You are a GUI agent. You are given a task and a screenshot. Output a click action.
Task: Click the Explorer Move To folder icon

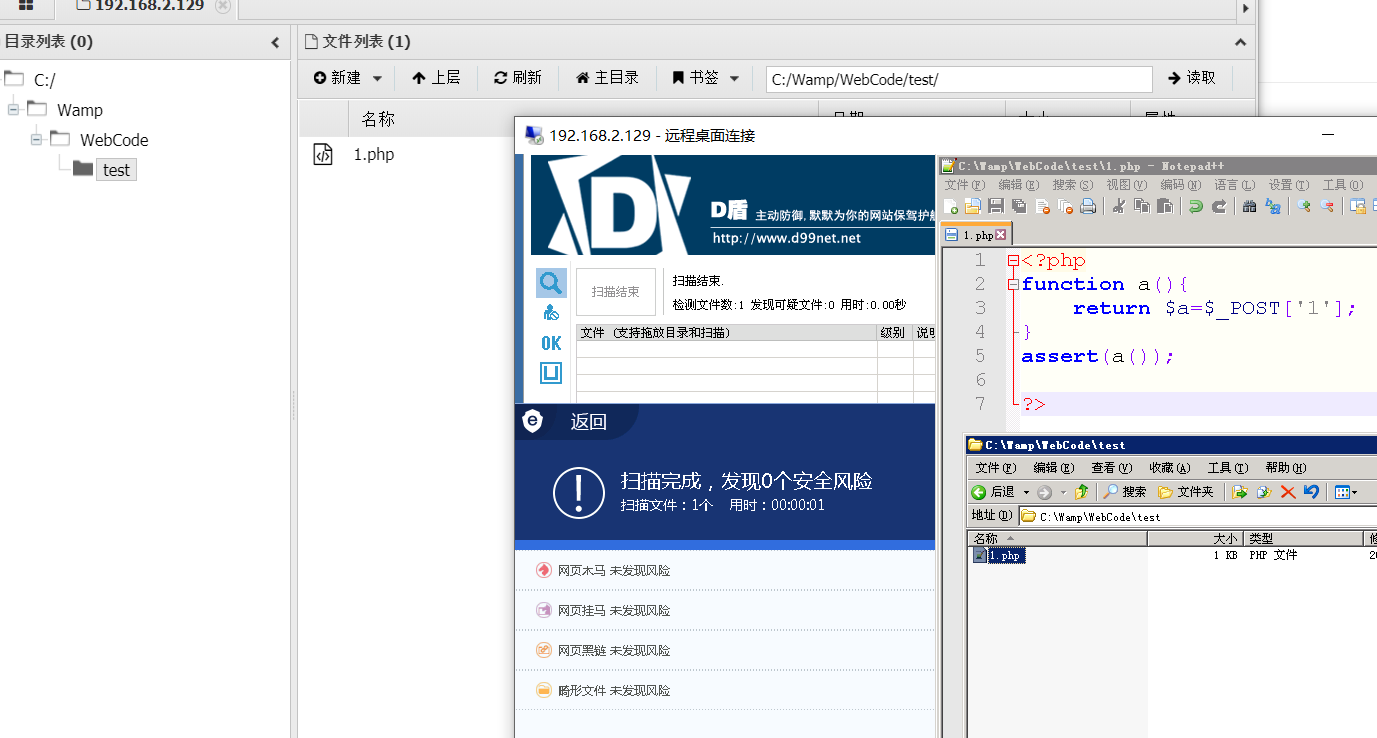(1240, 492)
